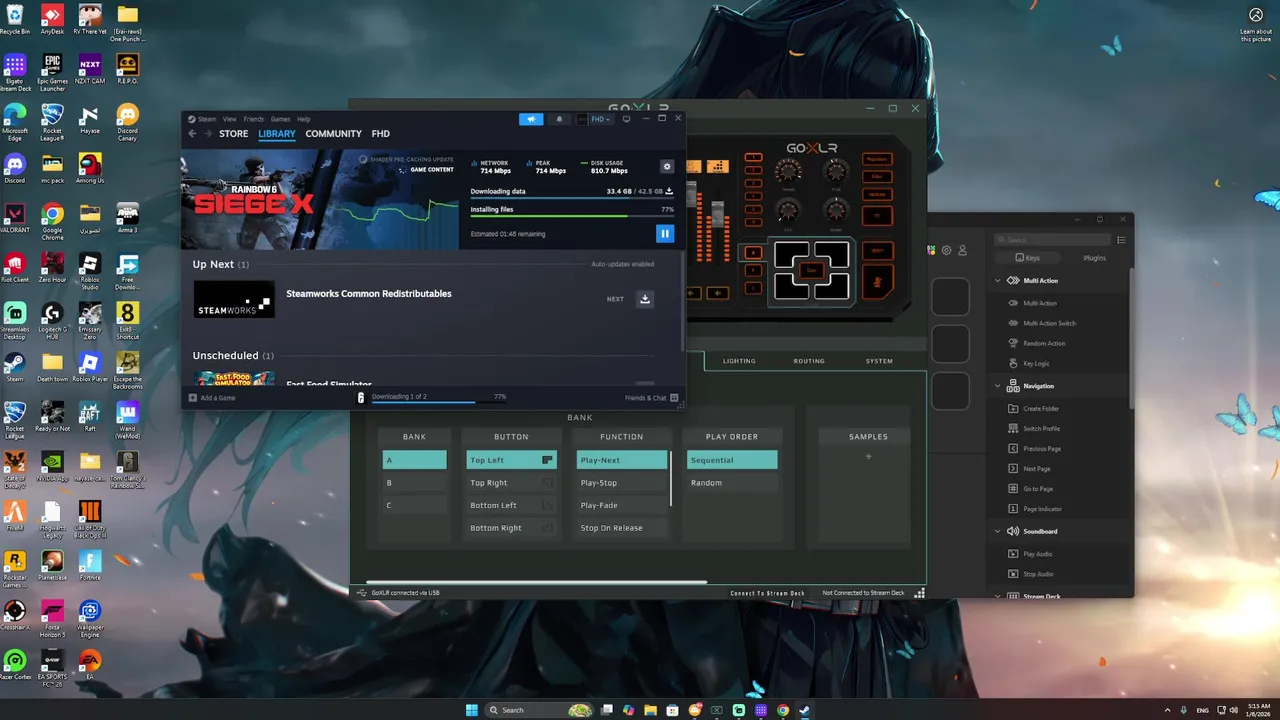Select sampler bank B in GoXLR list
This screenshot has width=1280, height=720.
pos(414,483)
